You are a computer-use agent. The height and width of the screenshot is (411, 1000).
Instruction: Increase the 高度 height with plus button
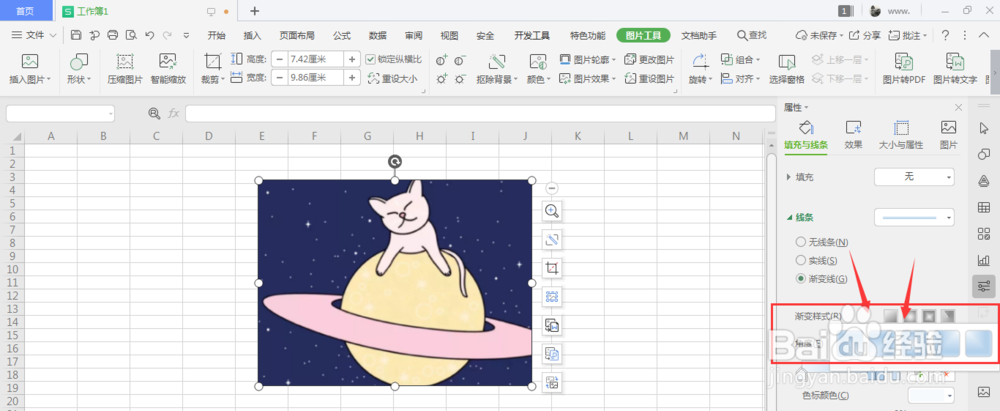[x=352, y=59]
